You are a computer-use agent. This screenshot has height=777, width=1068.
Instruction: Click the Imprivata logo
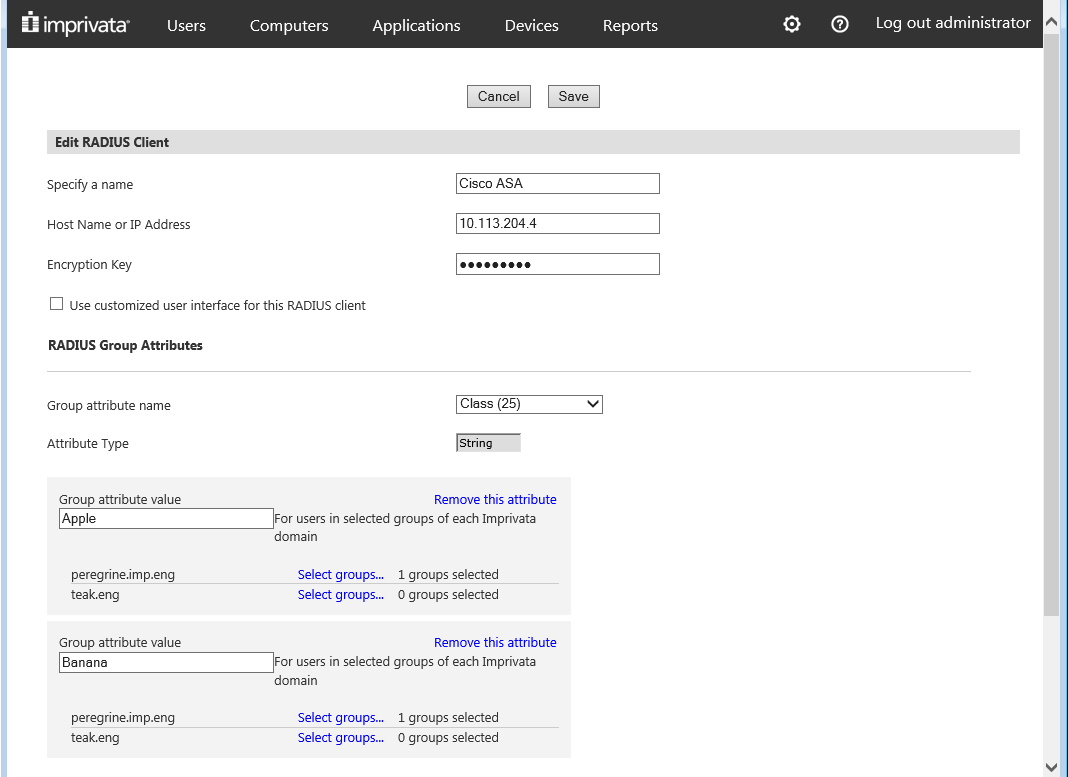(x=75, y=24)
